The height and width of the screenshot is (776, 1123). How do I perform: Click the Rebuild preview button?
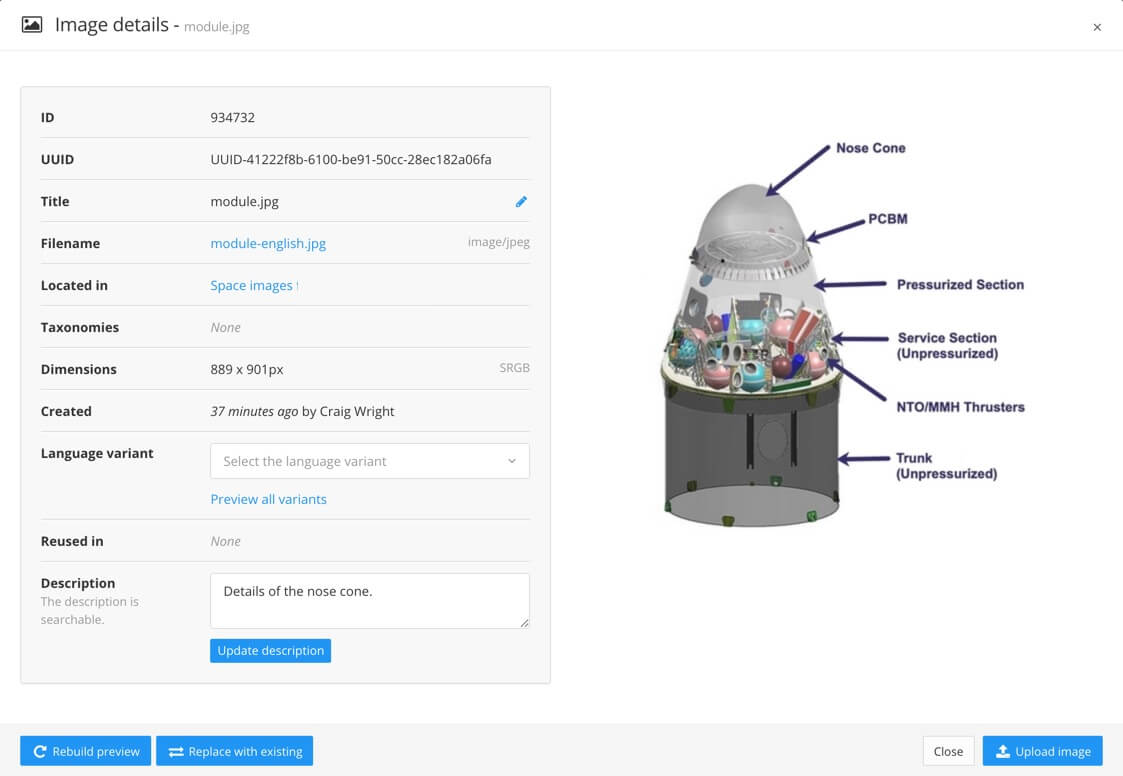pyautogui.click(x=85, y=751)
